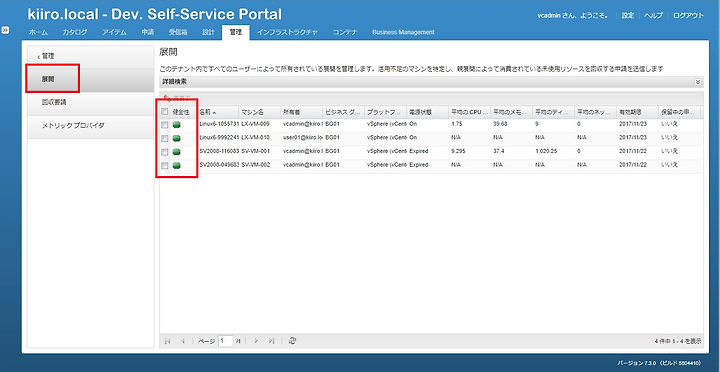Open the カタログ tab
The width and height of the screenshot is (720, 372).
pyautogui.click(x=75, y=32)
